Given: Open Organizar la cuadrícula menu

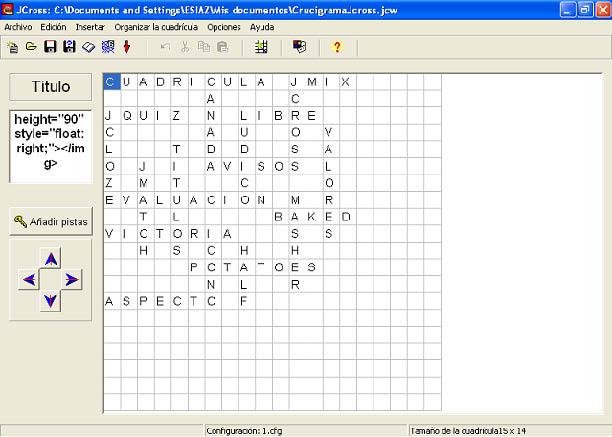Looking at the screenshot, I should [x=156, y=27].
